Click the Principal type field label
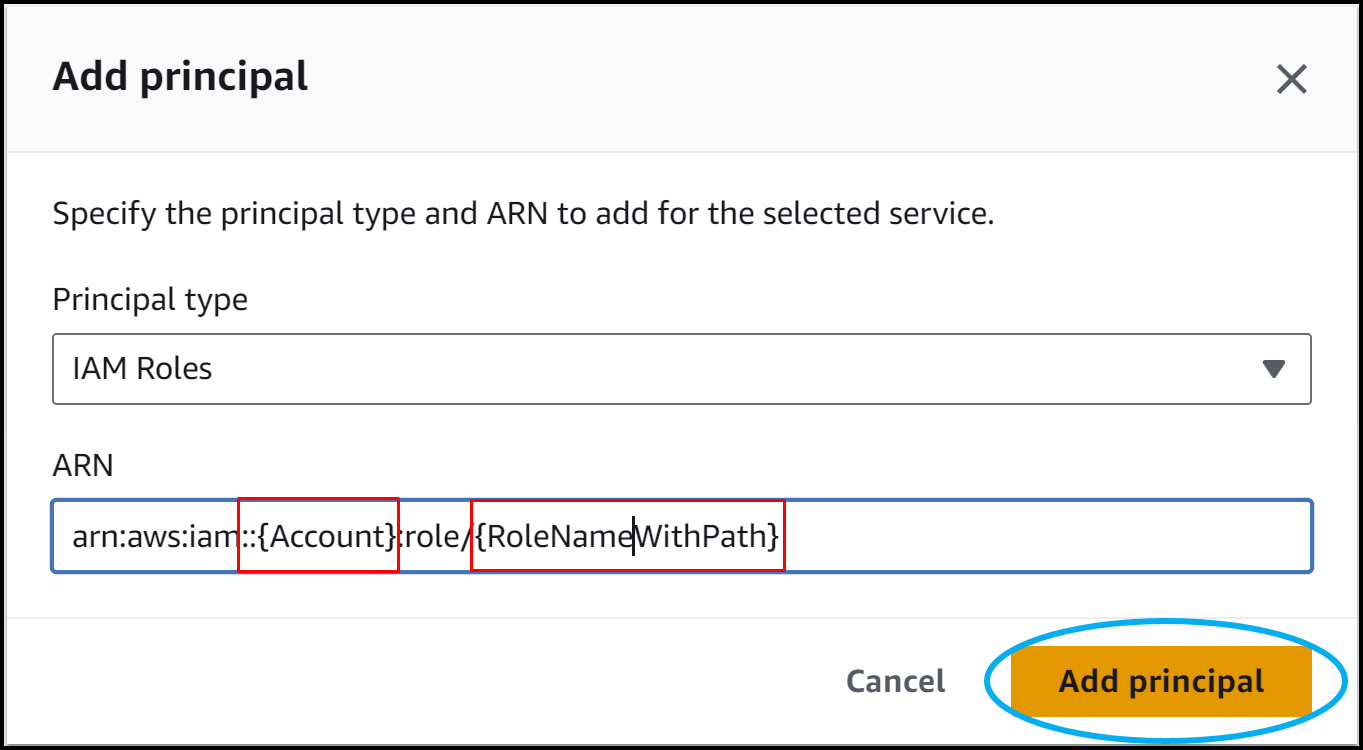1363x750 pixels. 150,299
